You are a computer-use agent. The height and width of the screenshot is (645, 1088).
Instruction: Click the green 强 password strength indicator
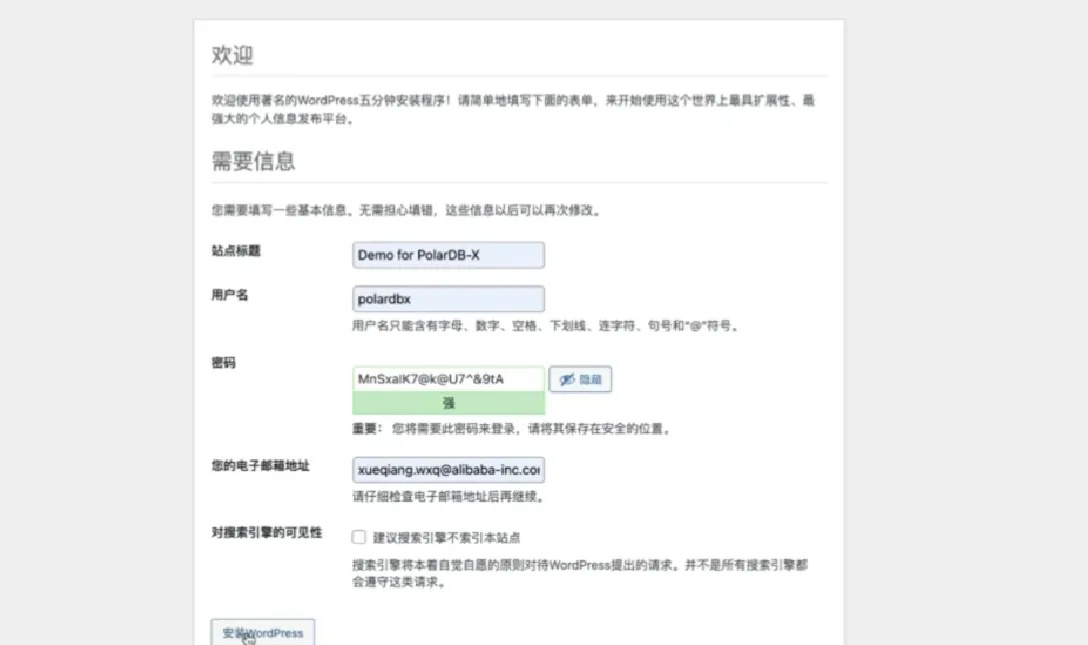tap(448, 403)
